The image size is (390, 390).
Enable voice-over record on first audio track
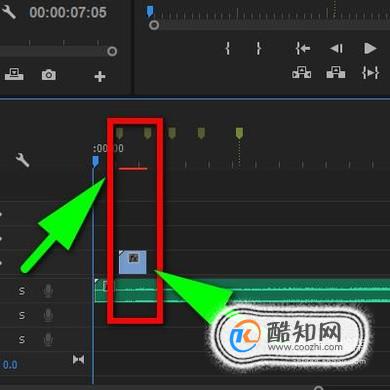point(48,291)
